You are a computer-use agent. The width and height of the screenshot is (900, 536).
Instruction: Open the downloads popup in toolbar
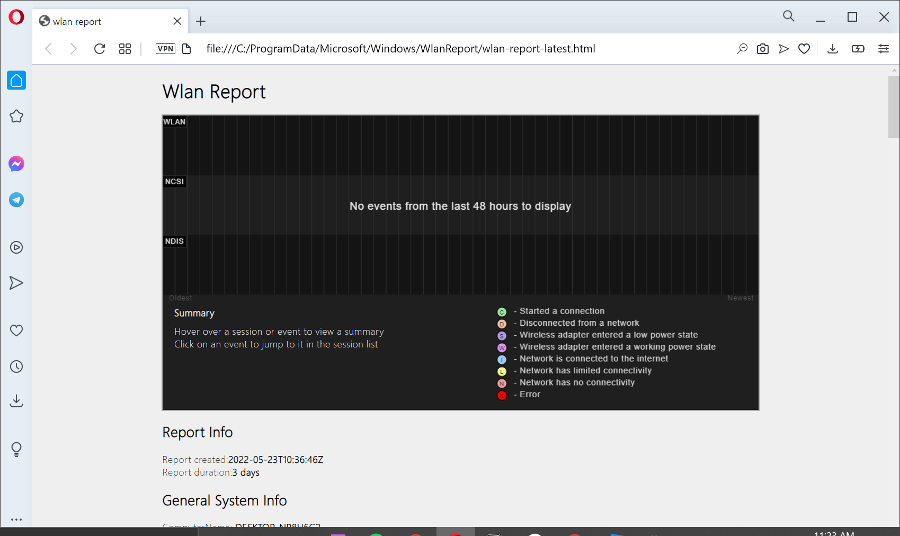click(832, 49)
